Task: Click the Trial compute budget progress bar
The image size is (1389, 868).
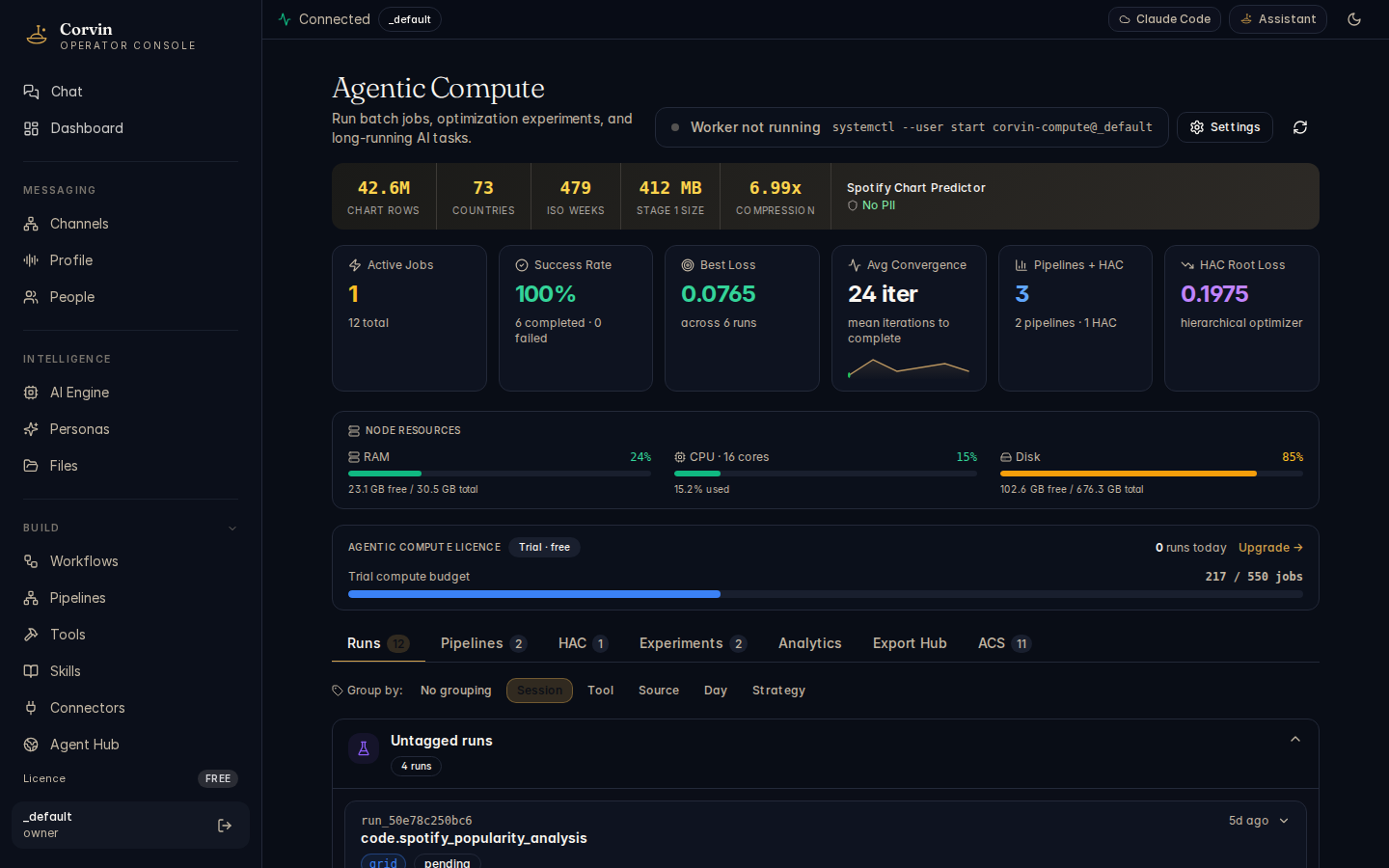Action: pyautogui.click(x=826, y=594)
